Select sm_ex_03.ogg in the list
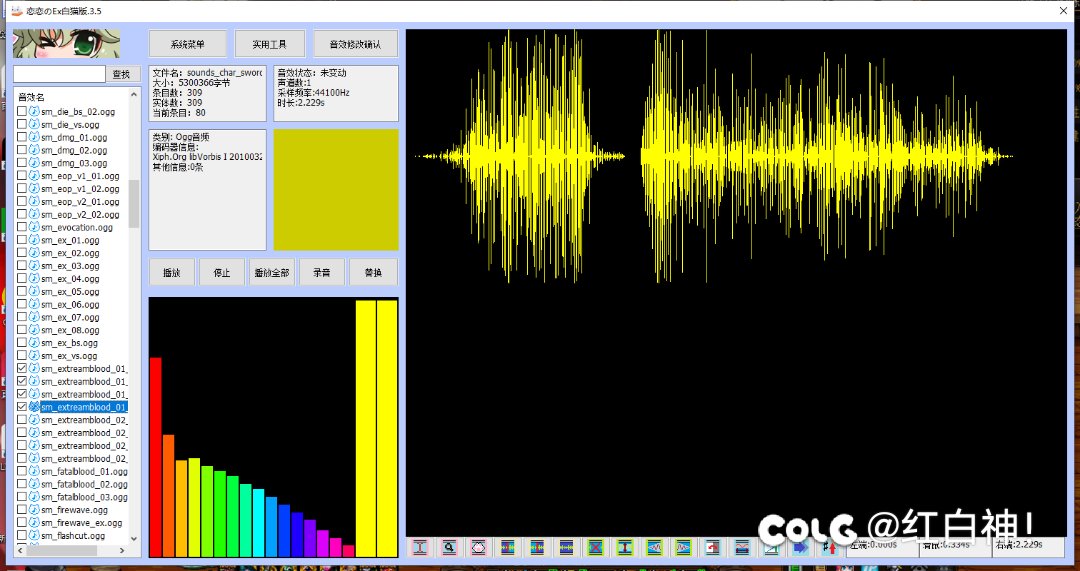 [70, 266]
